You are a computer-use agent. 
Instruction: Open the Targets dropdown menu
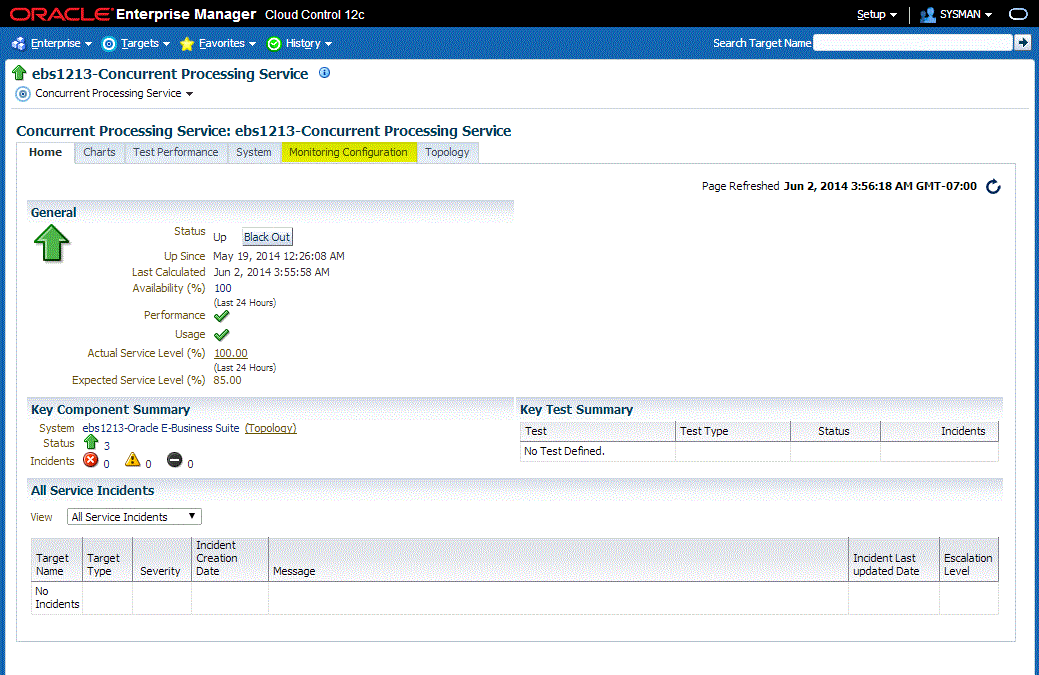(145, 44)
